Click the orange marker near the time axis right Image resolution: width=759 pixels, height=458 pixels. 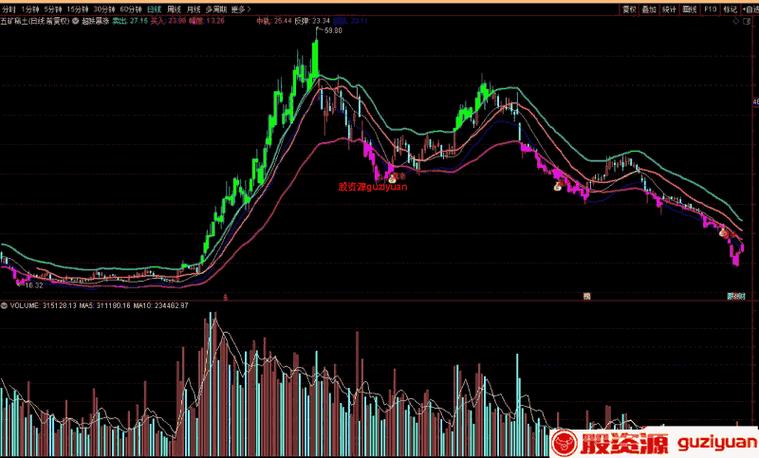tap(587, 296)
